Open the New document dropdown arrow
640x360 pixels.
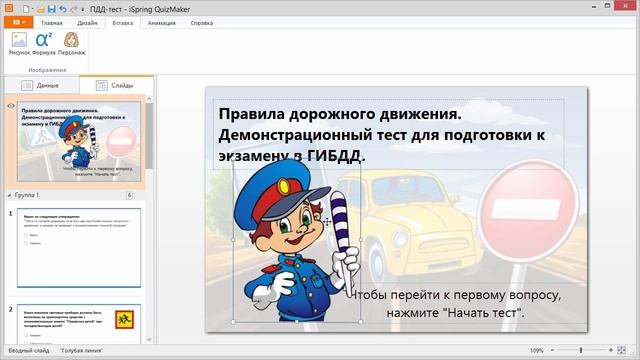32,9
